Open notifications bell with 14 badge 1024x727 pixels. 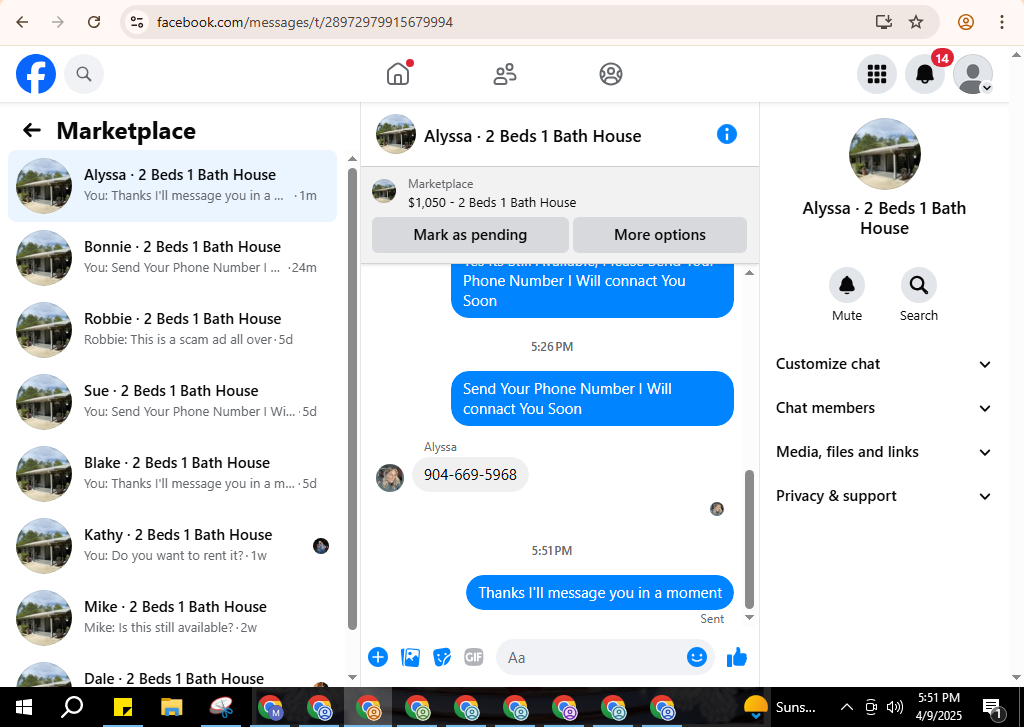925,74
